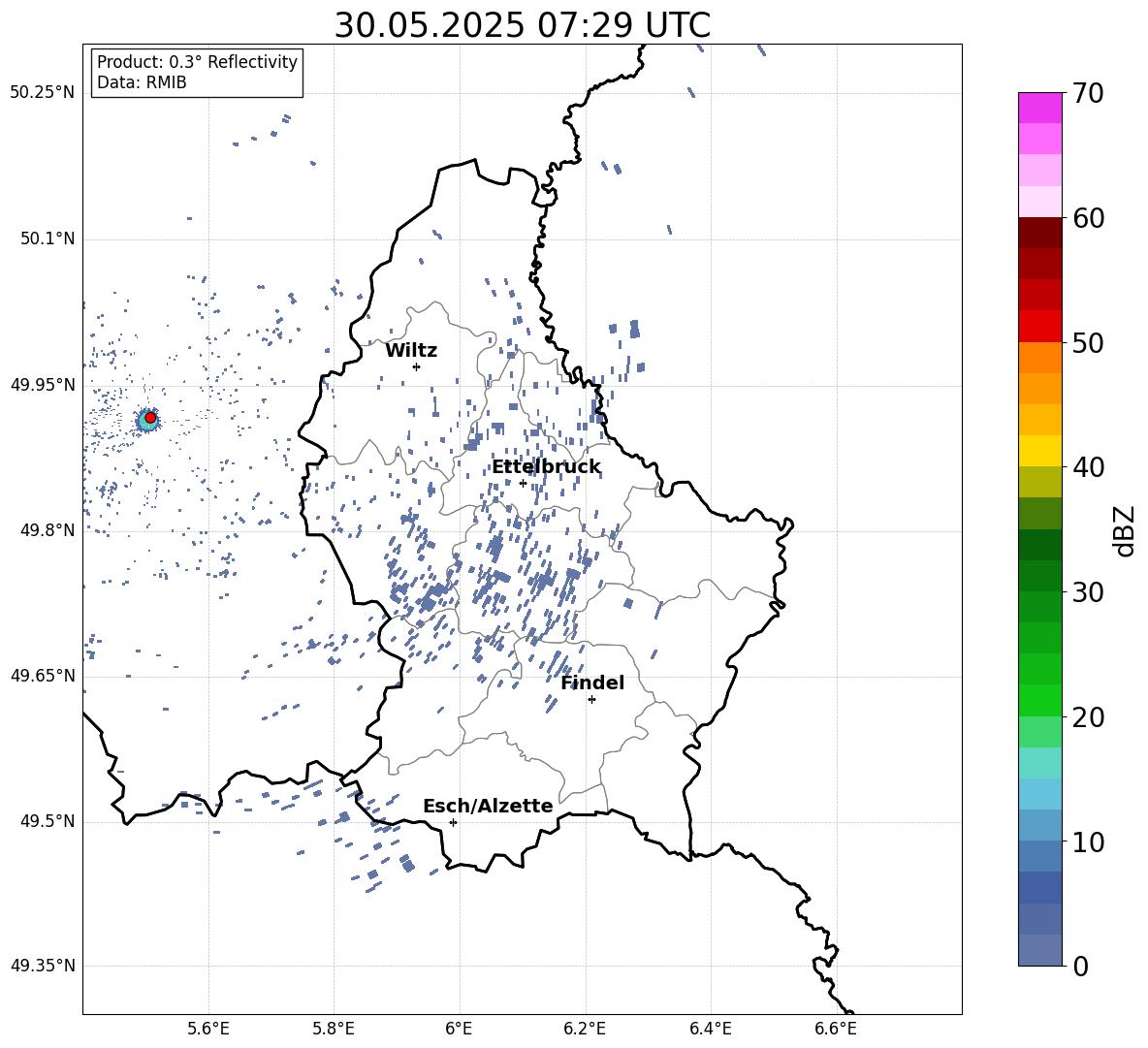Click the title '30.05.2025 07:29 UTC'

(x=522, y=25)
